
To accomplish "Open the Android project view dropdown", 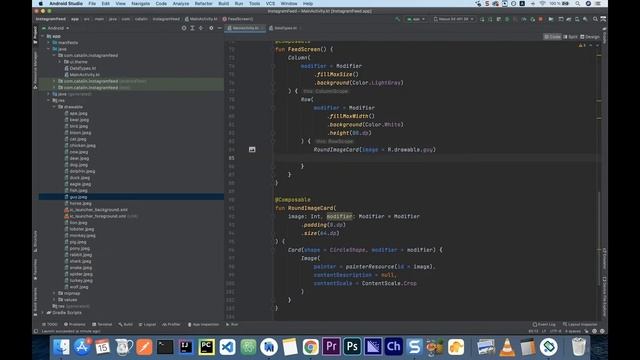I will coord(56,28).
